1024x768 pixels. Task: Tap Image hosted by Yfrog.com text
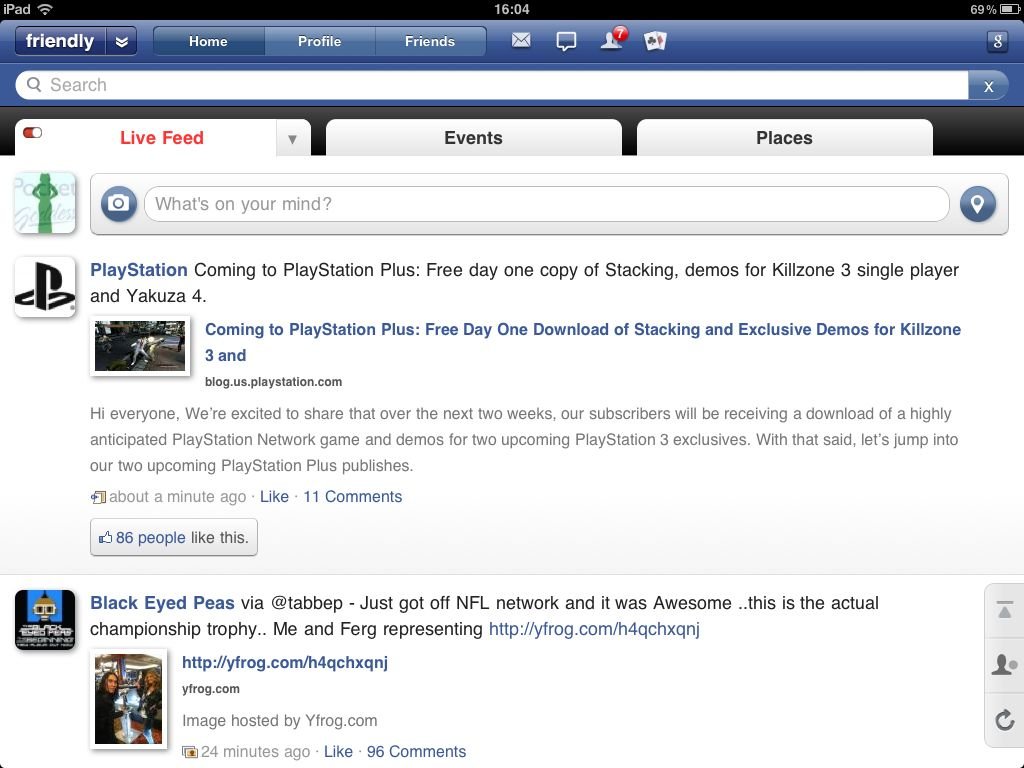click(x=280, y=720)
